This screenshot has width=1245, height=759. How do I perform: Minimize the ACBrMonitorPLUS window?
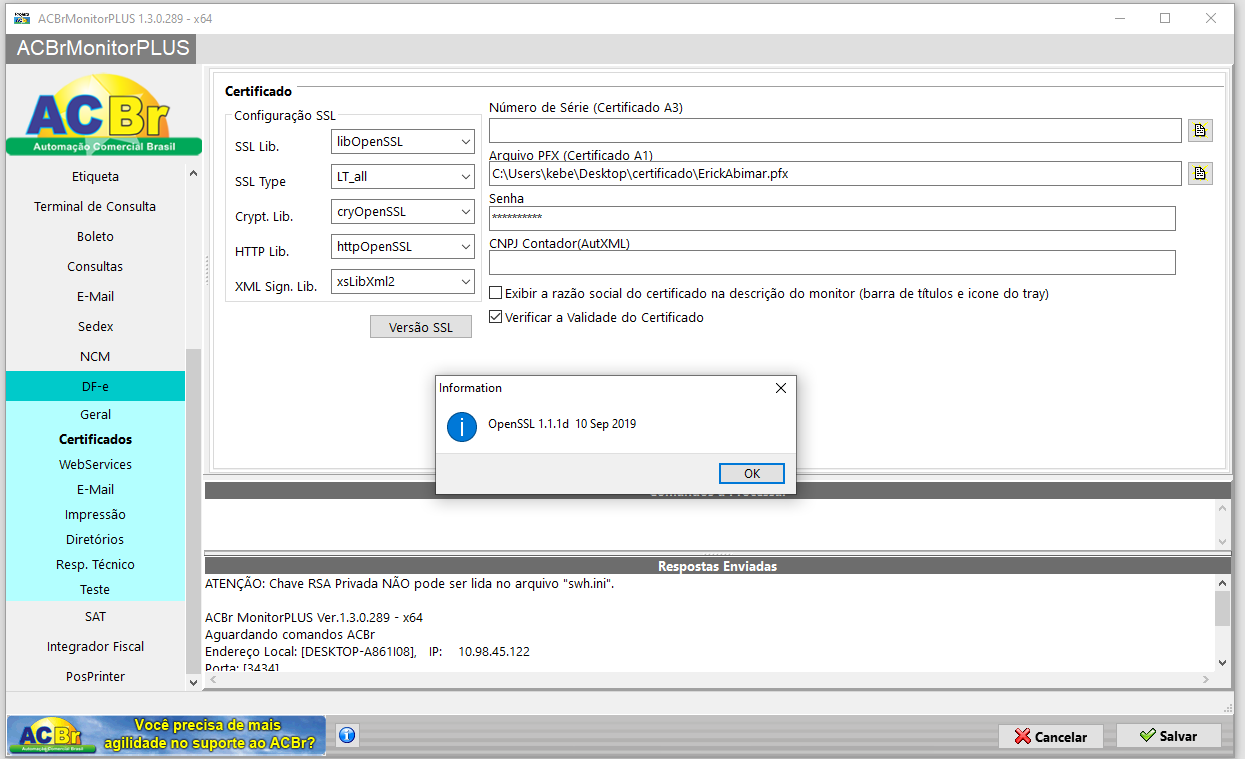[1119, 18]
